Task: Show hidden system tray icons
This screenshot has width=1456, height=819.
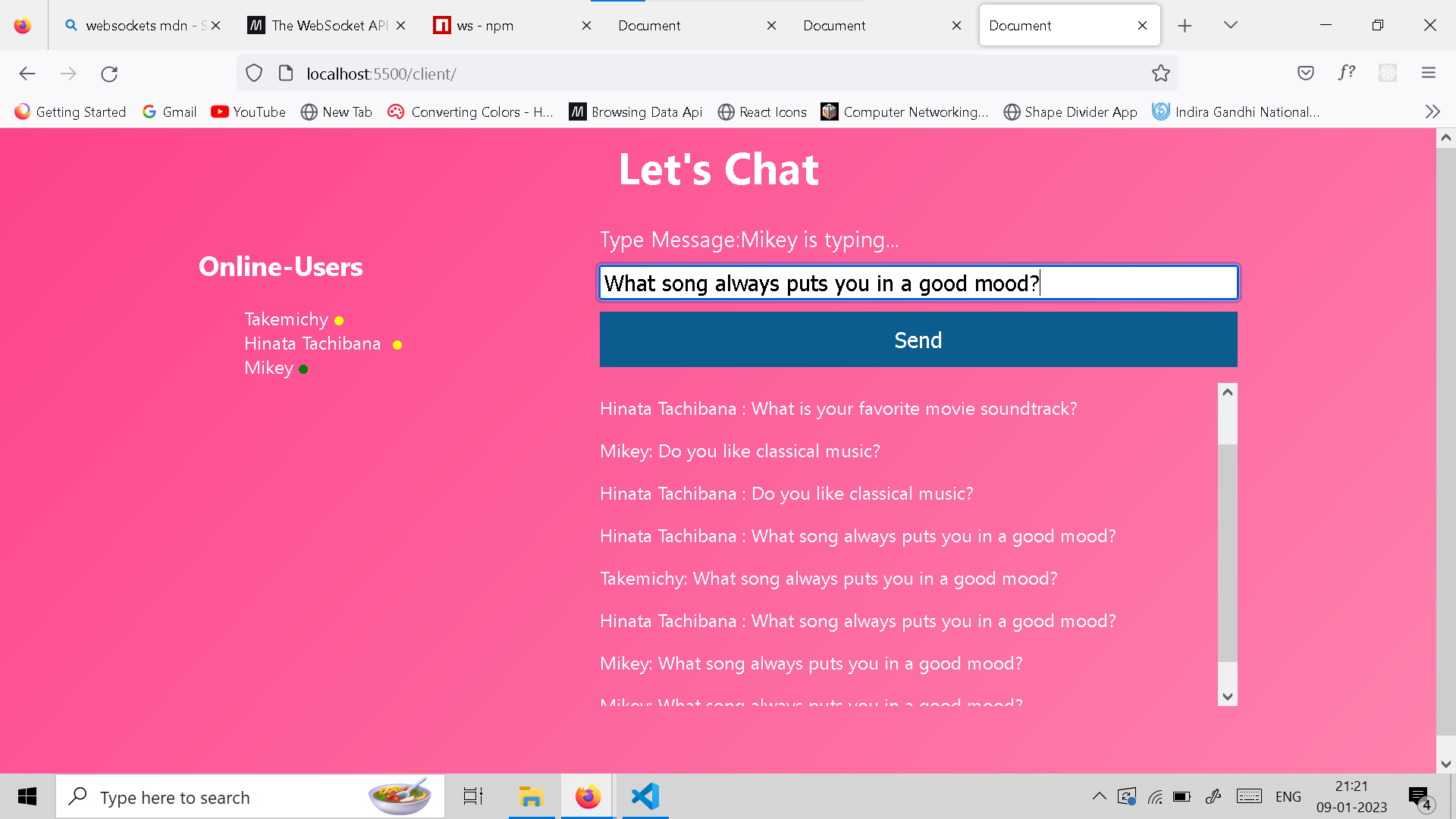Action: click(x=1099, y=796)
